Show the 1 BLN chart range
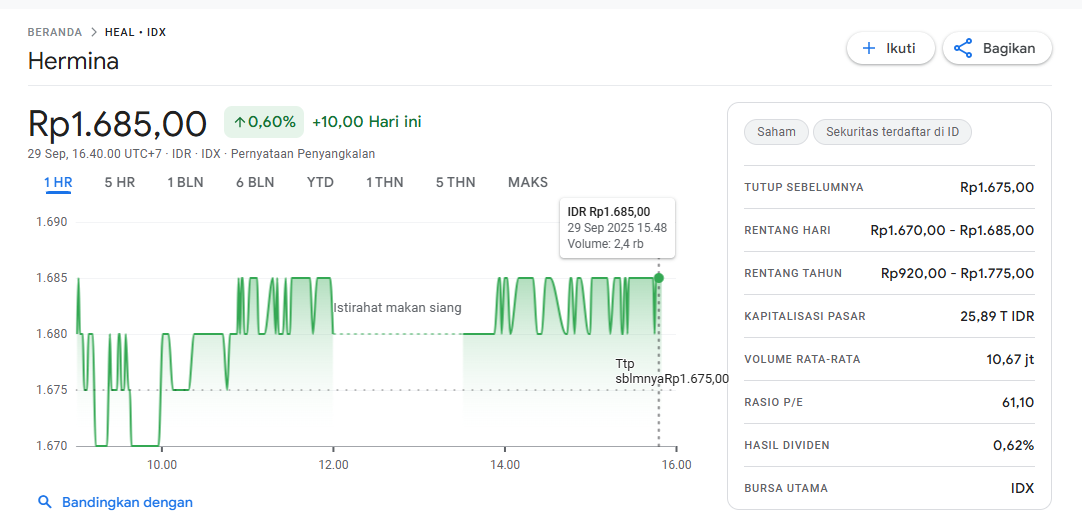 click(185, 182)
